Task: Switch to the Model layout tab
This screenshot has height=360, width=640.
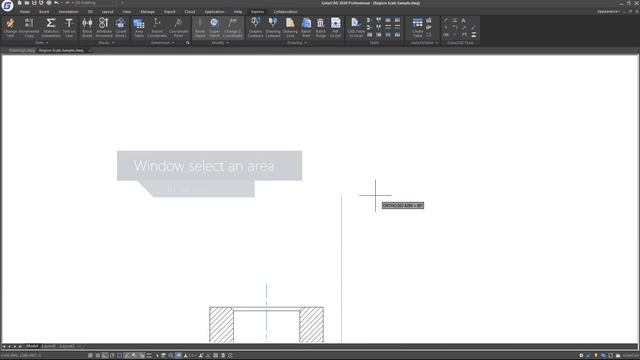Action: [32, 346]
